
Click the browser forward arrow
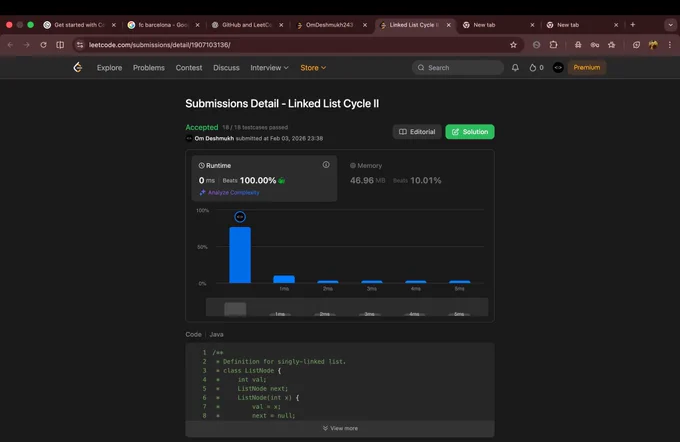(27, 45)
